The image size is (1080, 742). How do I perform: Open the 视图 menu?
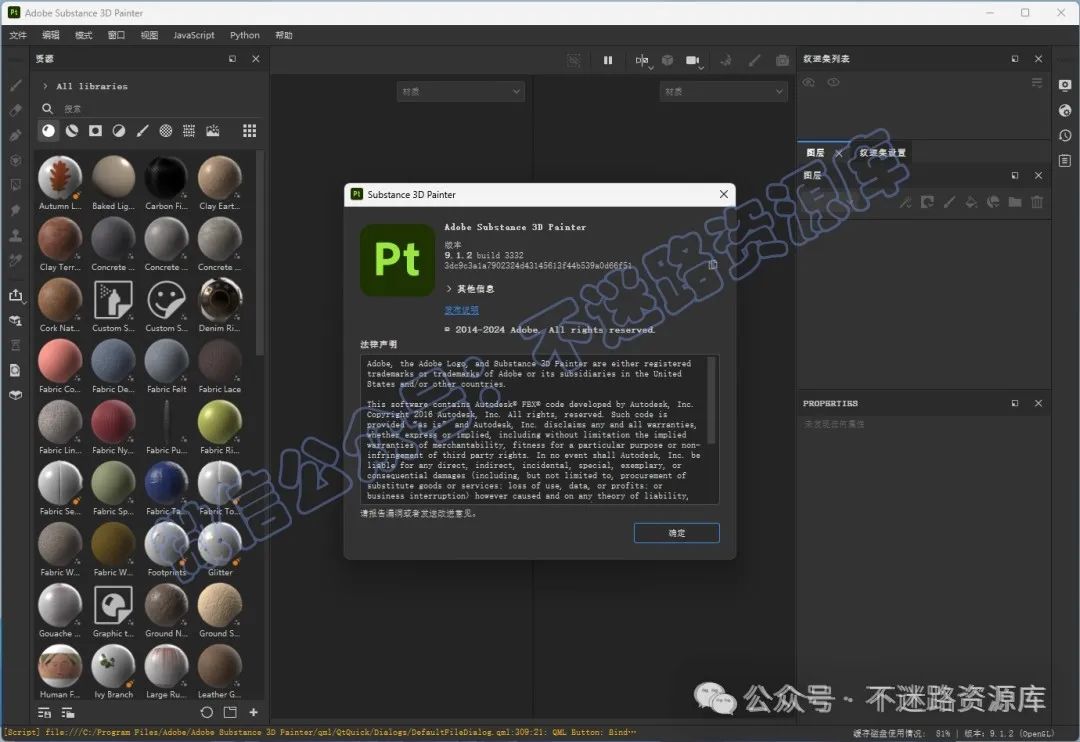[x=149, y=35]
